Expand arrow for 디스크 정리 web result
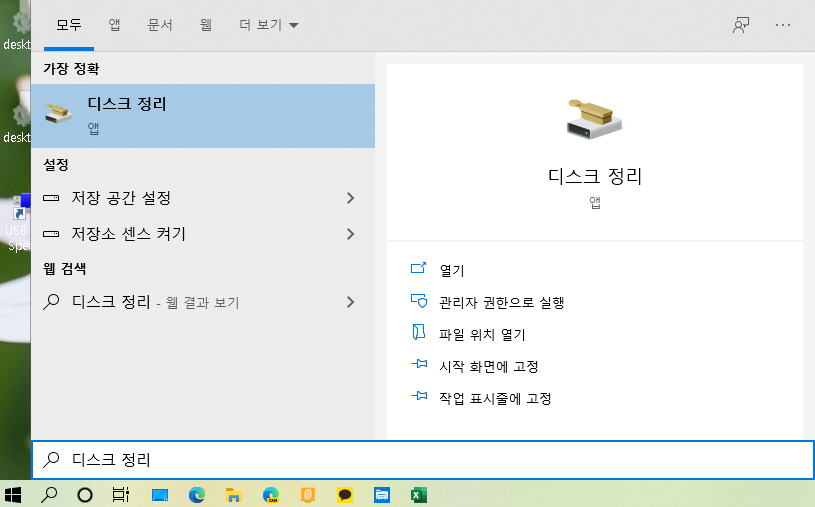 [350, 302]
